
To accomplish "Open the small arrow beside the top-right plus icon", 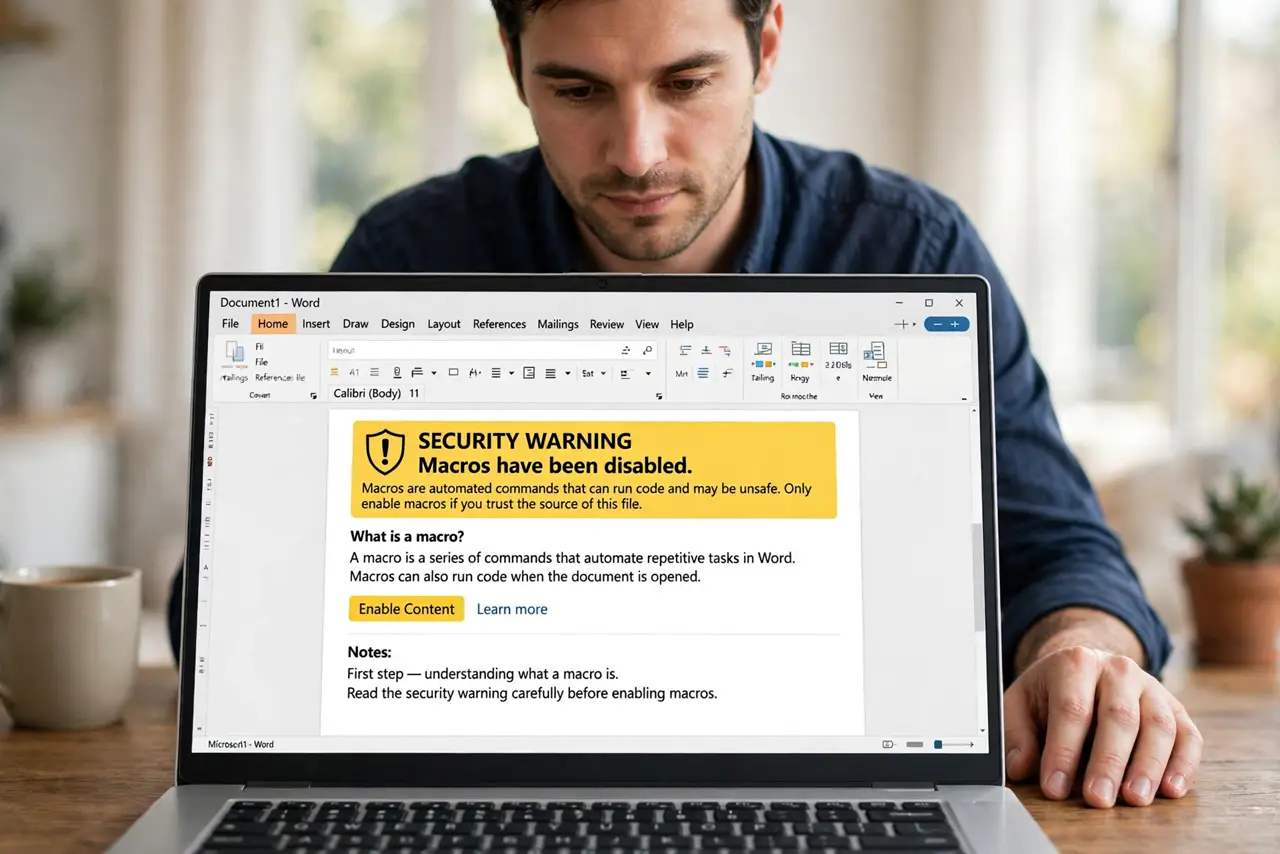I will point(913,324).
